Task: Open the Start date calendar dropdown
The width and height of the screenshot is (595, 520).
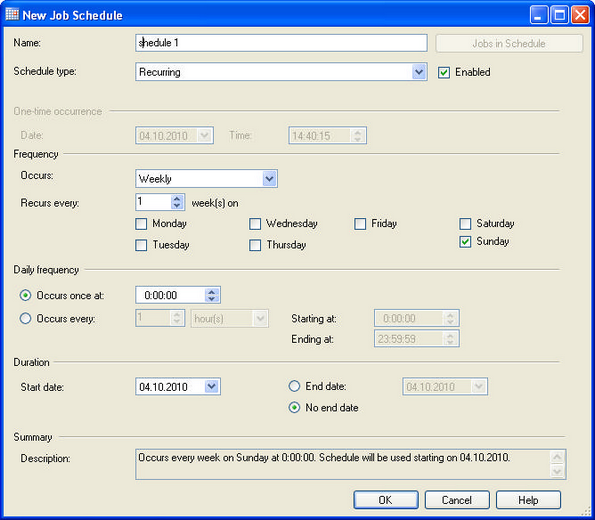Action: [x=212, y=386]
